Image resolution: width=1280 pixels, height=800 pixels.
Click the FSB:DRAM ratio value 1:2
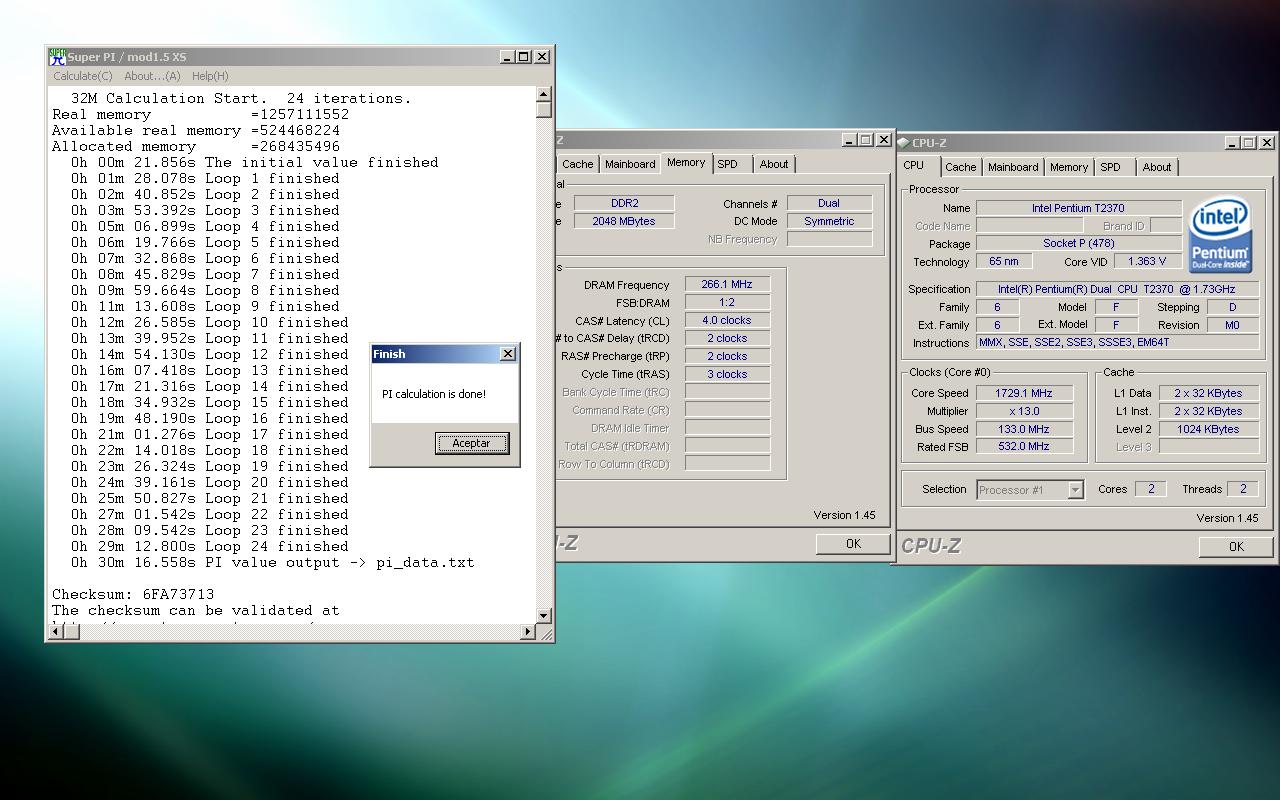point(727,302)
